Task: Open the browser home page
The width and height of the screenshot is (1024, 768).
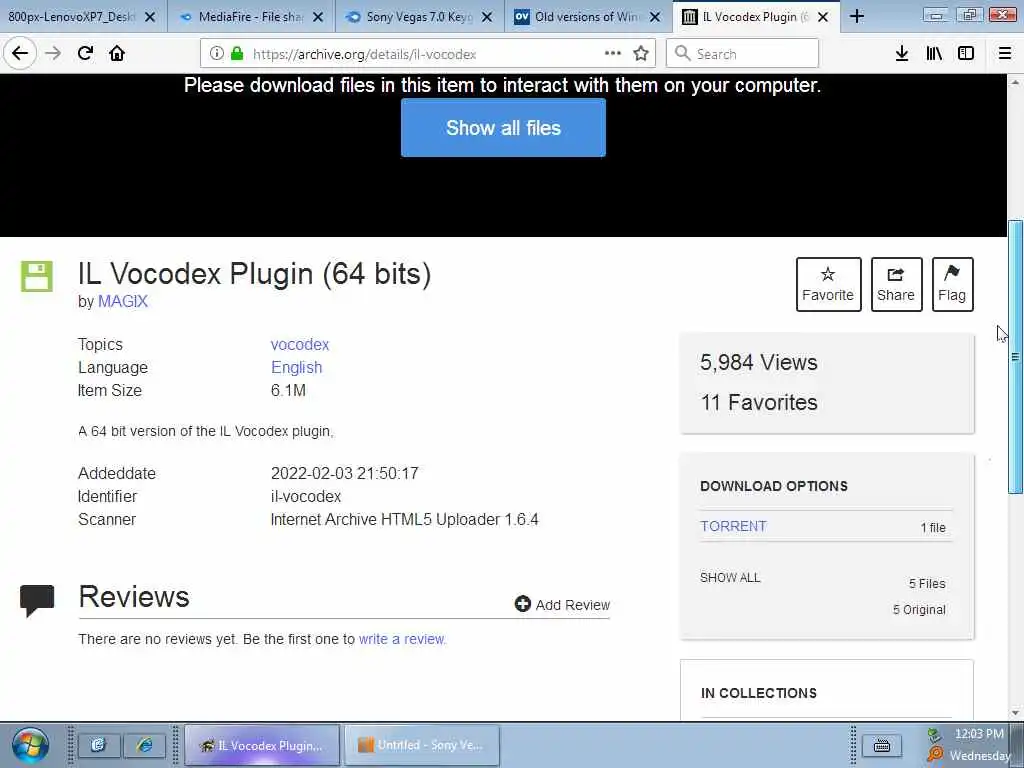Action: [117, 54]
